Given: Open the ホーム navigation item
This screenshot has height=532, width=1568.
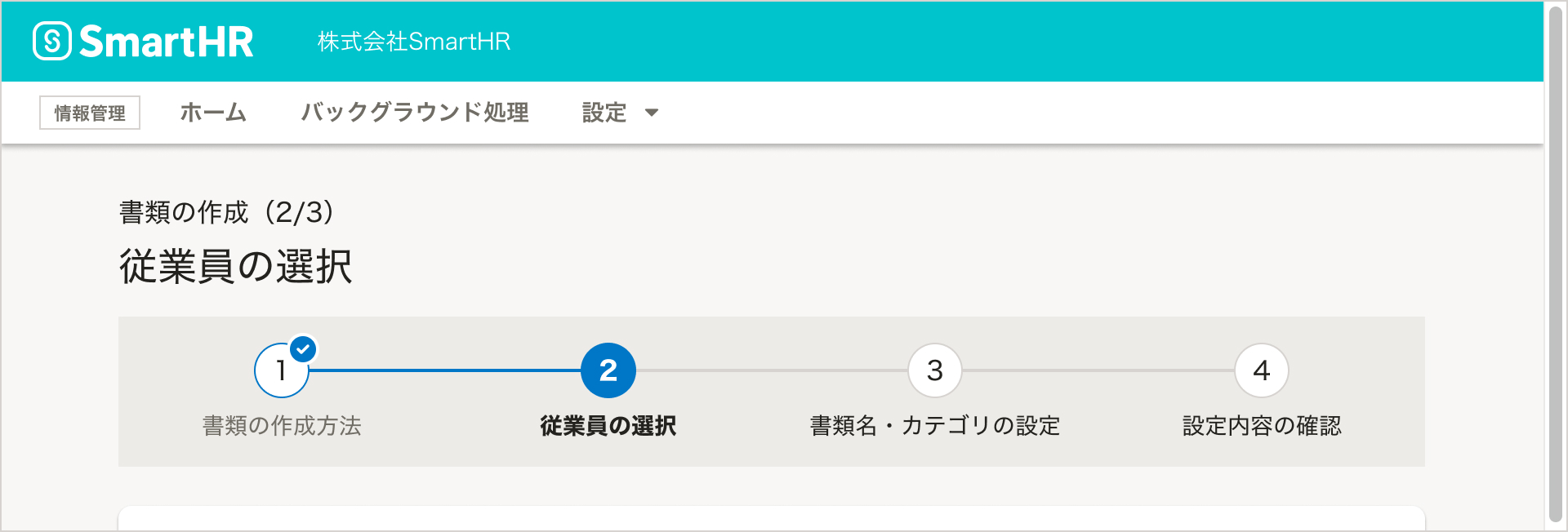Looking at the screenshot, I should point(213,113).
